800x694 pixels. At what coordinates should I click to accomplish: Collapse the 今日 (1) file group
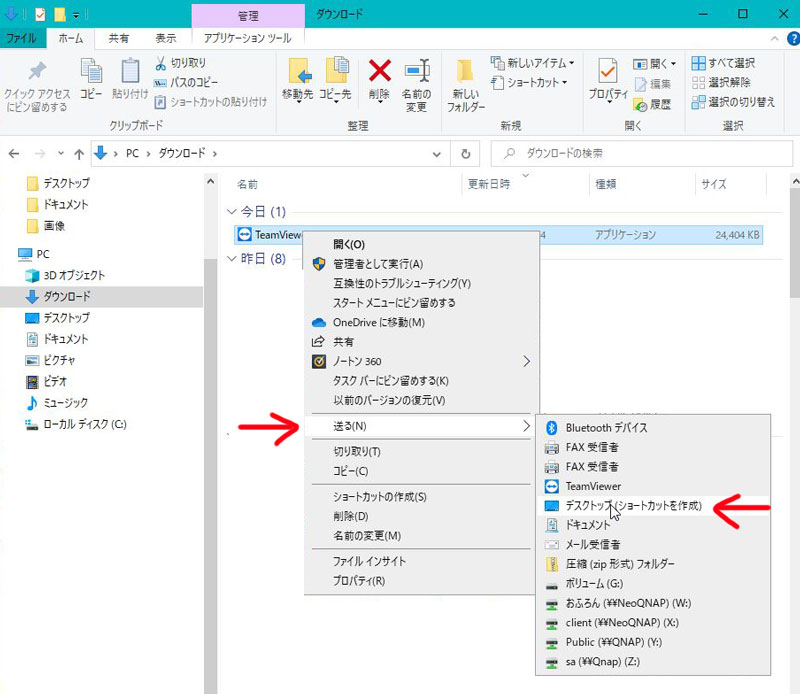click(x=232, y=212)
